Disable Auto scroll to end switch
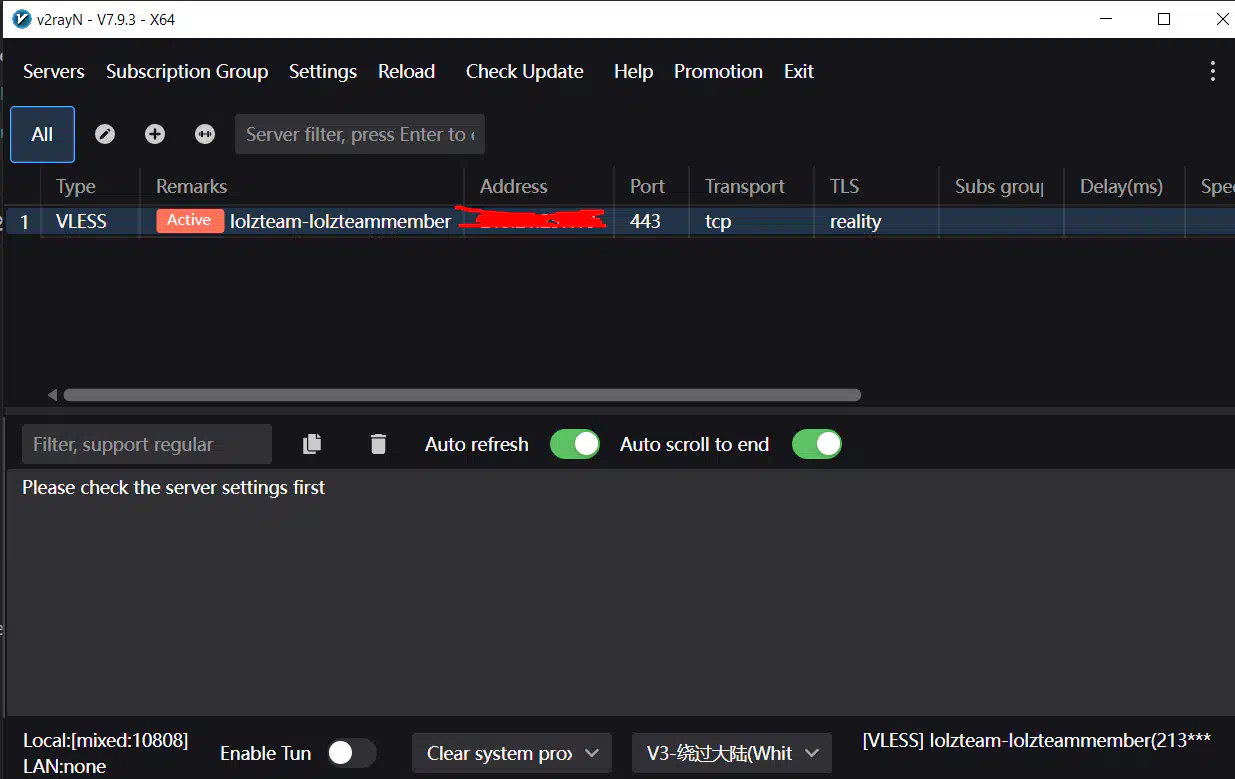This screenshot has width=1235, height=779. pyautogui.click(x=817, y=444)
